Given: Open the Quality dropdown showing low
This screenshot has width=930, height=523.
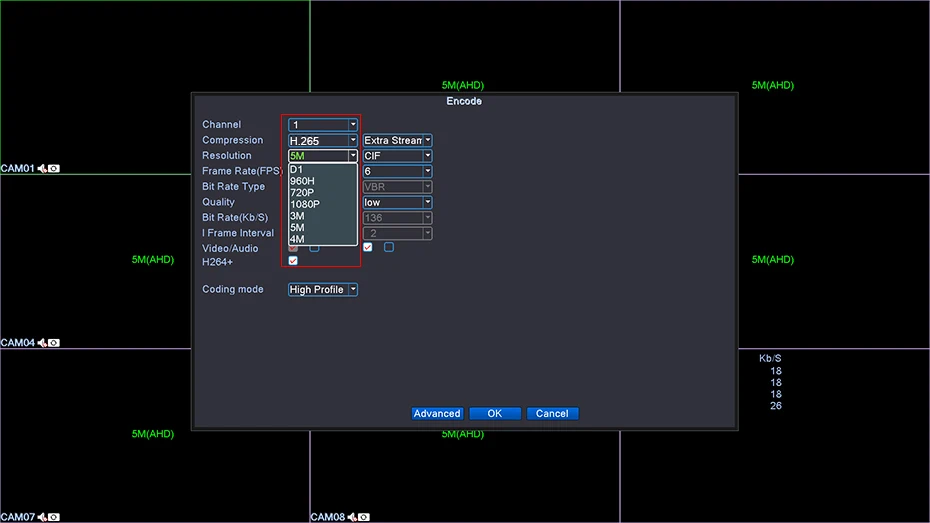Looking at the screenshot, I should click(x=397, y=202).
